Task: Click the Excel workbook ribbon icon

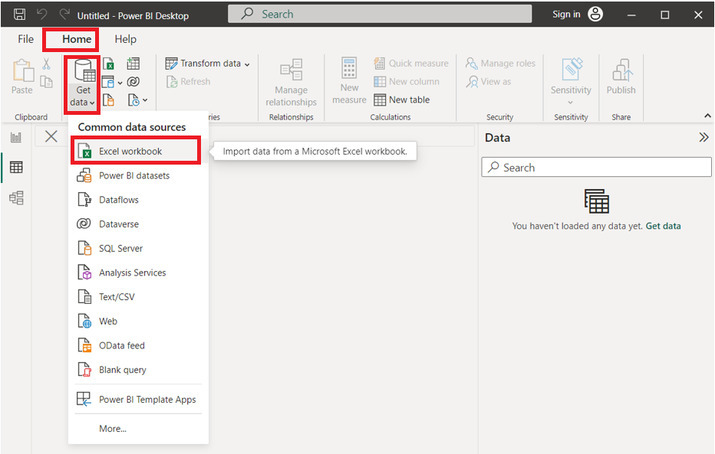Action: [108, 64]
